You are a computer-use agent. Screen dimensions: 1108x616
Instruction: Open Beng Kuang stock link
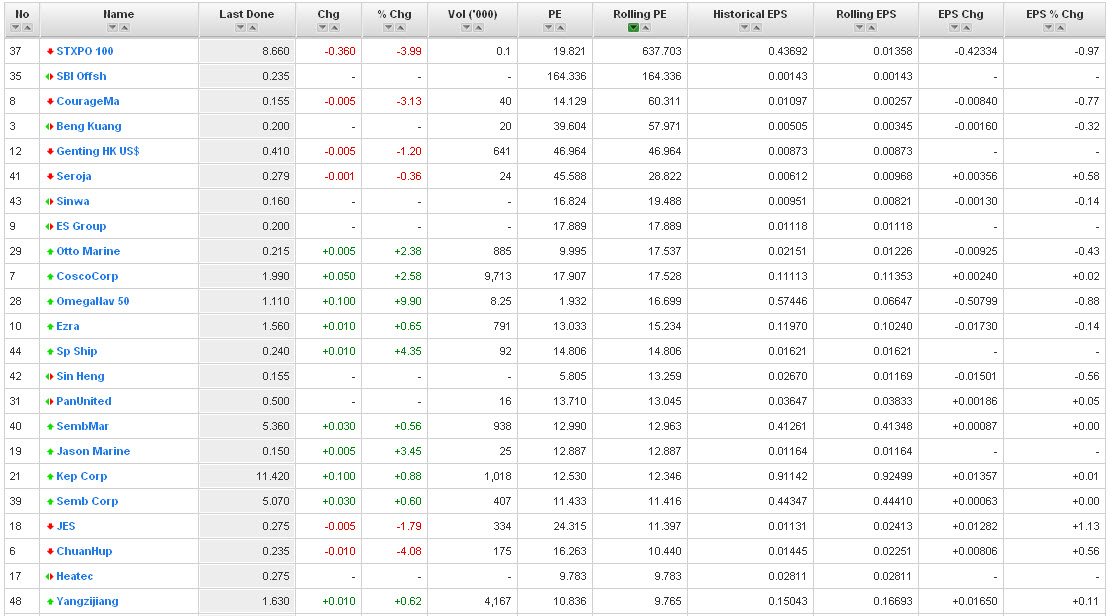89,126
